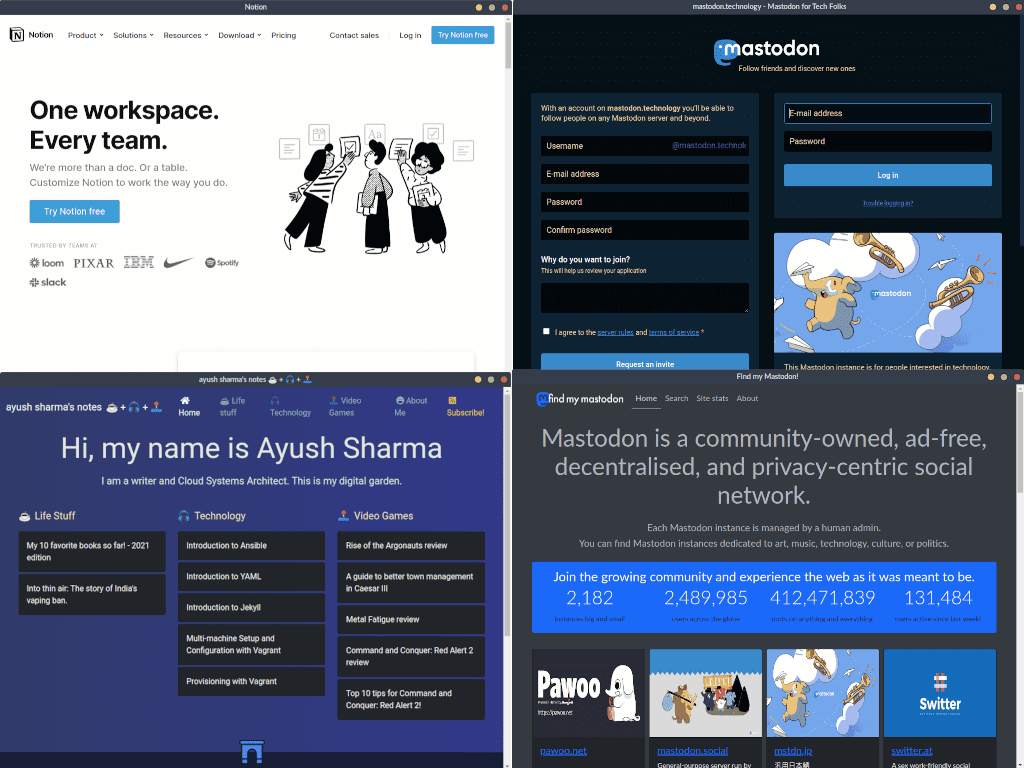Open the Download dropdown in Notion

240,35
